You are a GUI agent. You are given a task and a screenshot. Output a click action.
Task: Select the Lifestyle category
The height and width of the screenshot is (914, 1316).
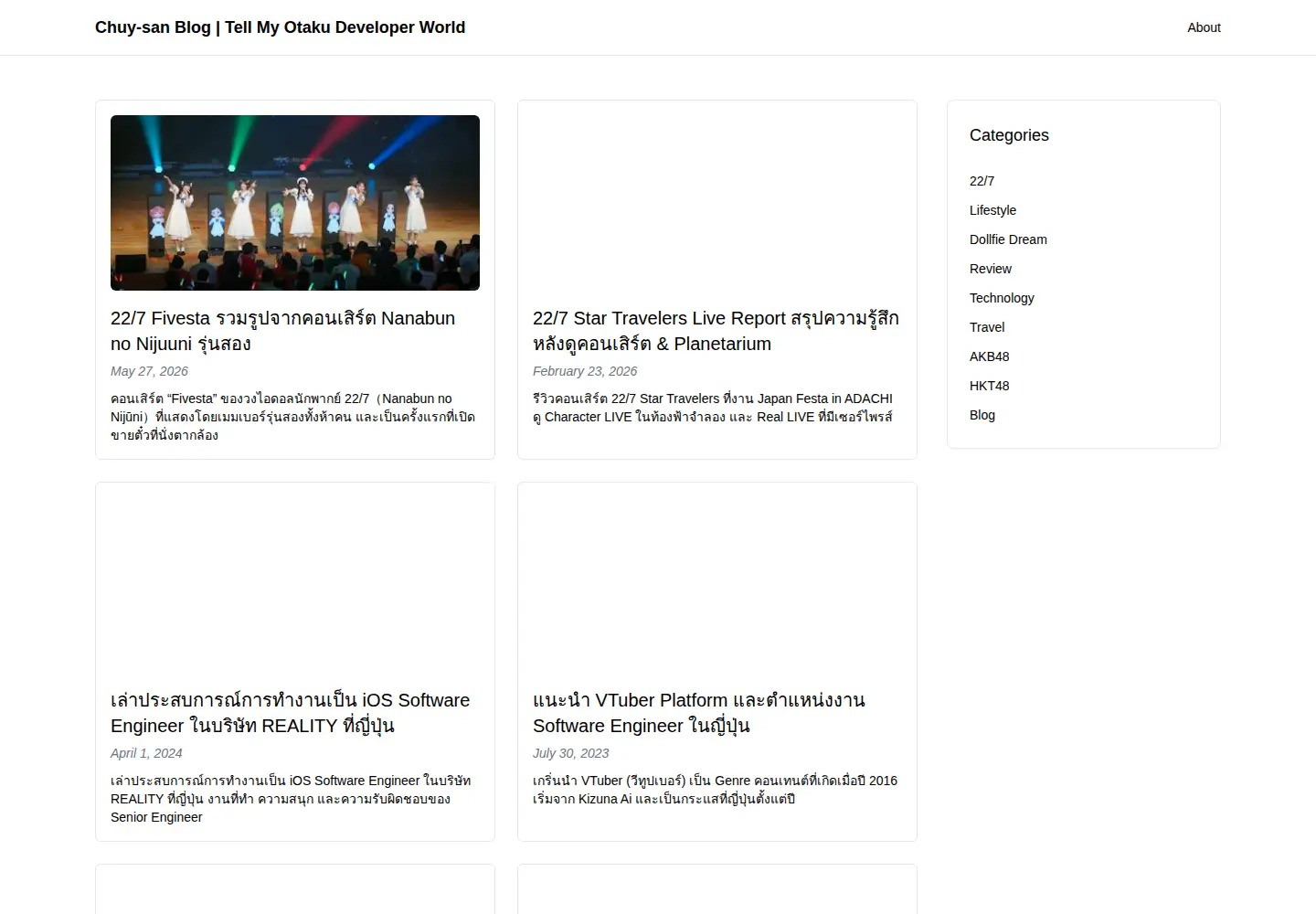click(x=992, y=210)
